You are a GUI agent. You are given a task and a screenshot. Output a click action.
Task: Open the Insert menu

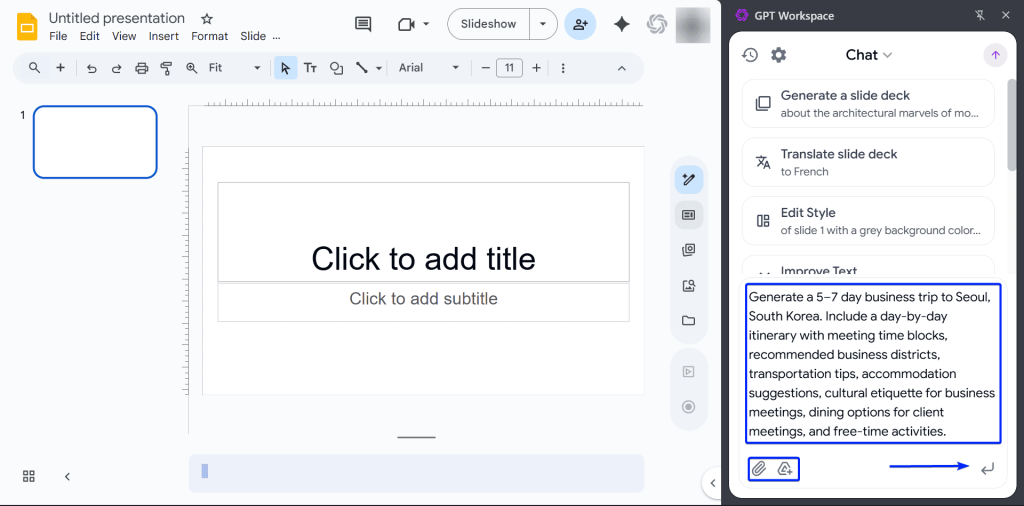coord(163,36)
